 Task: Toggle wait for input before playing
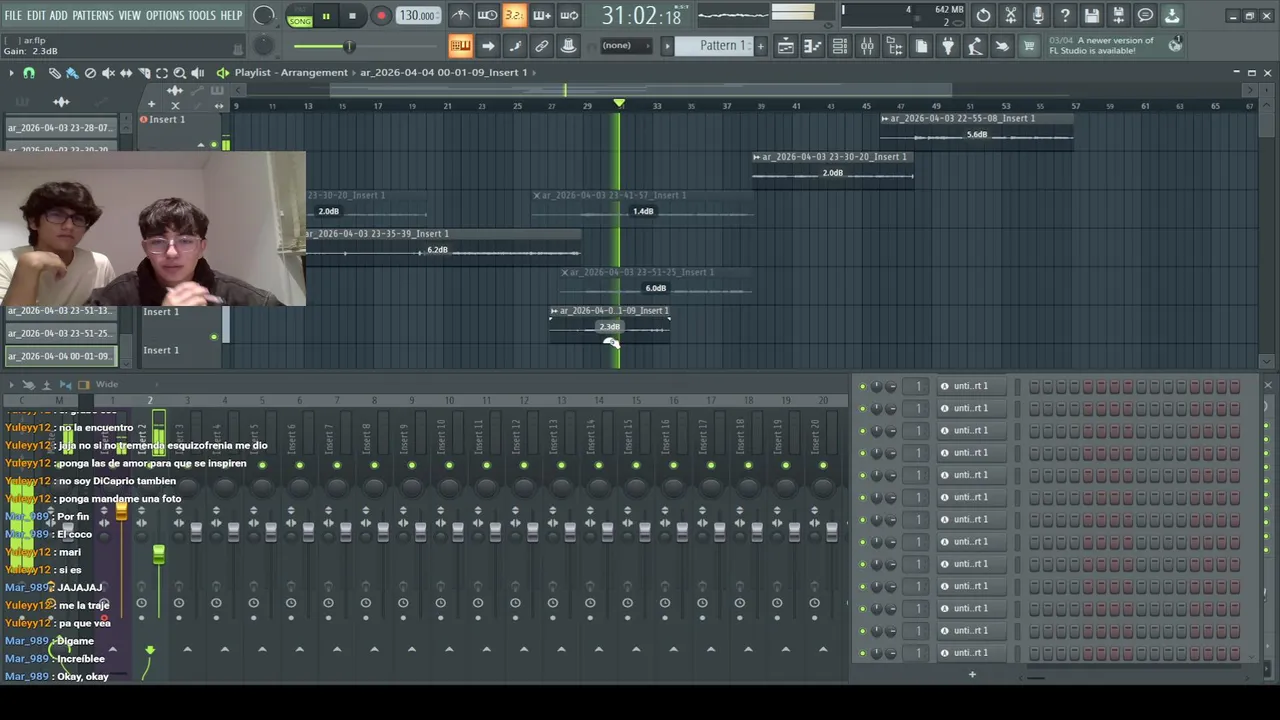pyautogui.click(x=487, y=15)
